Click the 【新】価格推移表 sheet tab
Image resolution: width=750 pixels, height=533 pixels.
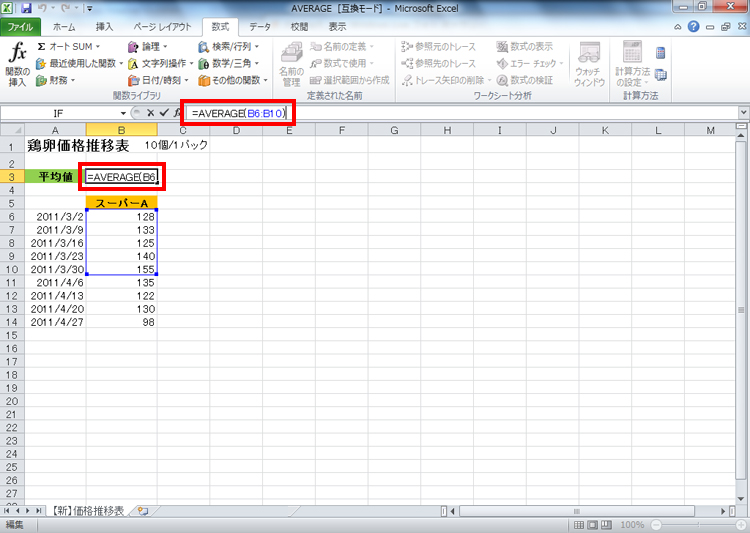(x=88, y=511)
